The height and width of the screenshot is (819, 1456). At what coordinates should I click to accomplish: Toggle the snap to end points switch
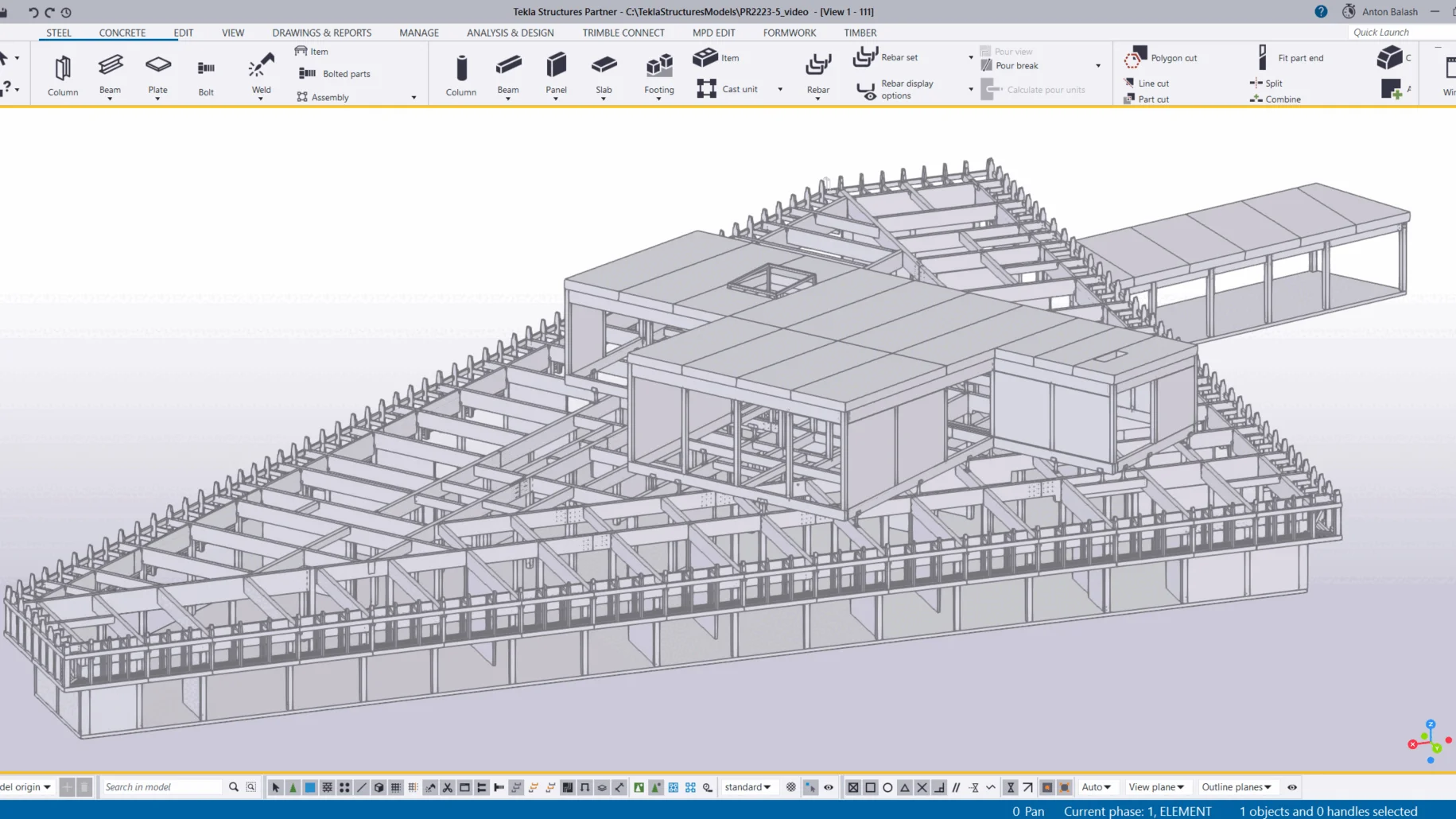pos(871,787)
